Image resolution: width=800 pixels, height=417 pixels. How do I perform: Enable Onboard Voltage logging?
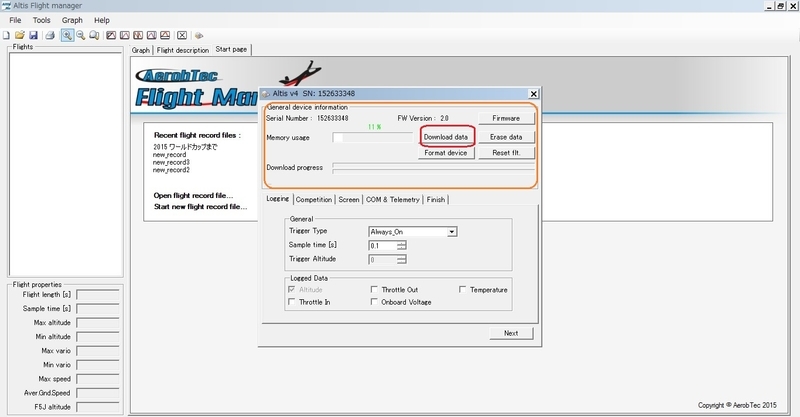click(x=374, y=302)
